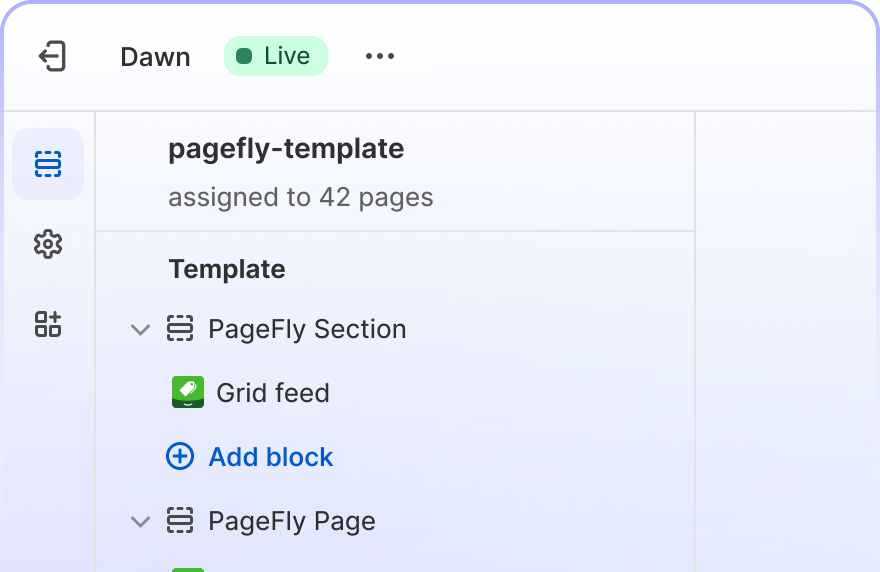Collapse the PageFly Page chevron
Image resolution: width=880 pixels, height=572 pixels.
[140, 521]
